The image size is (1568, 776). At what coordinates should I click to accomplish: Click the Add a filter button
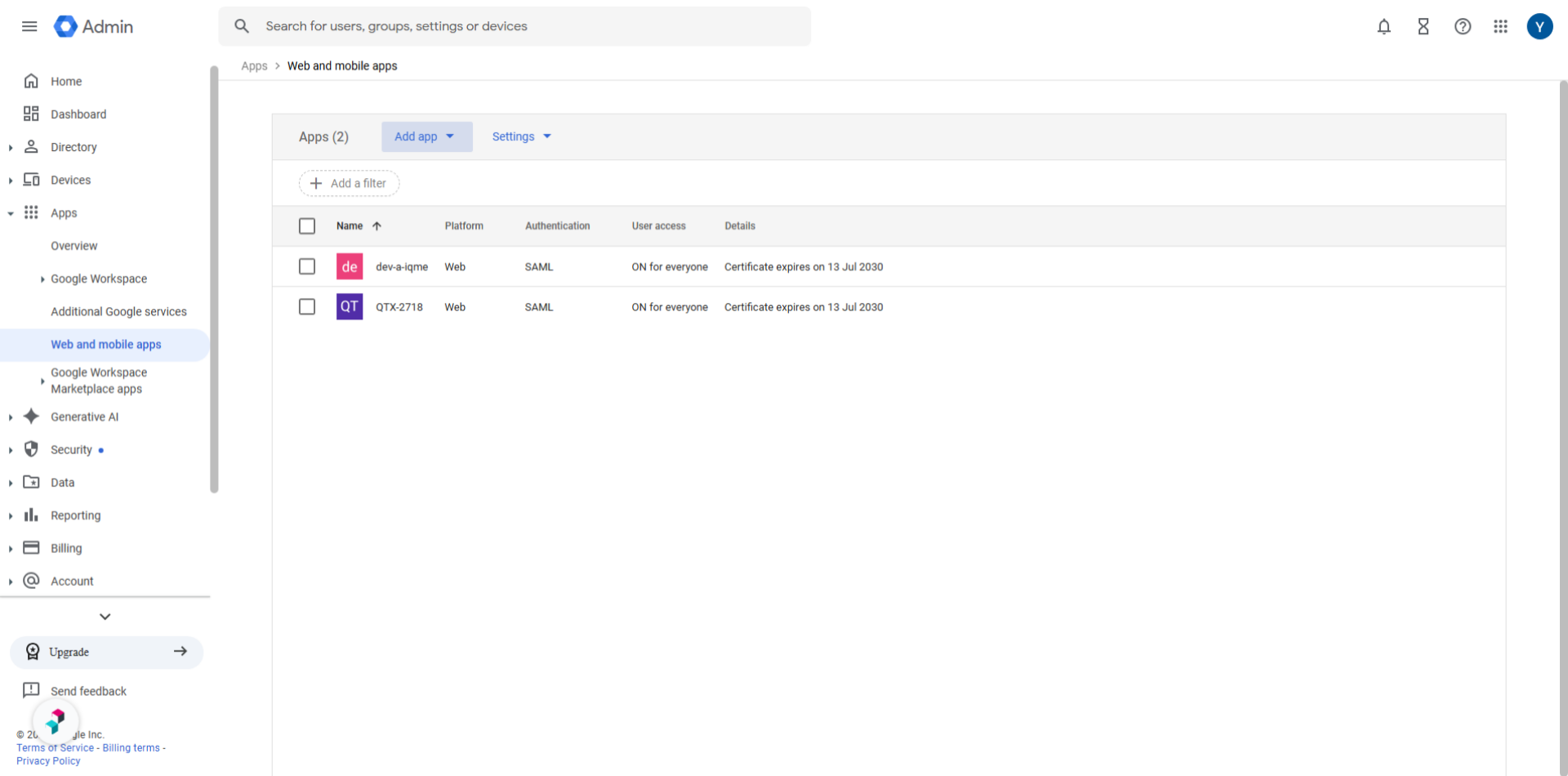coord(349,183)
